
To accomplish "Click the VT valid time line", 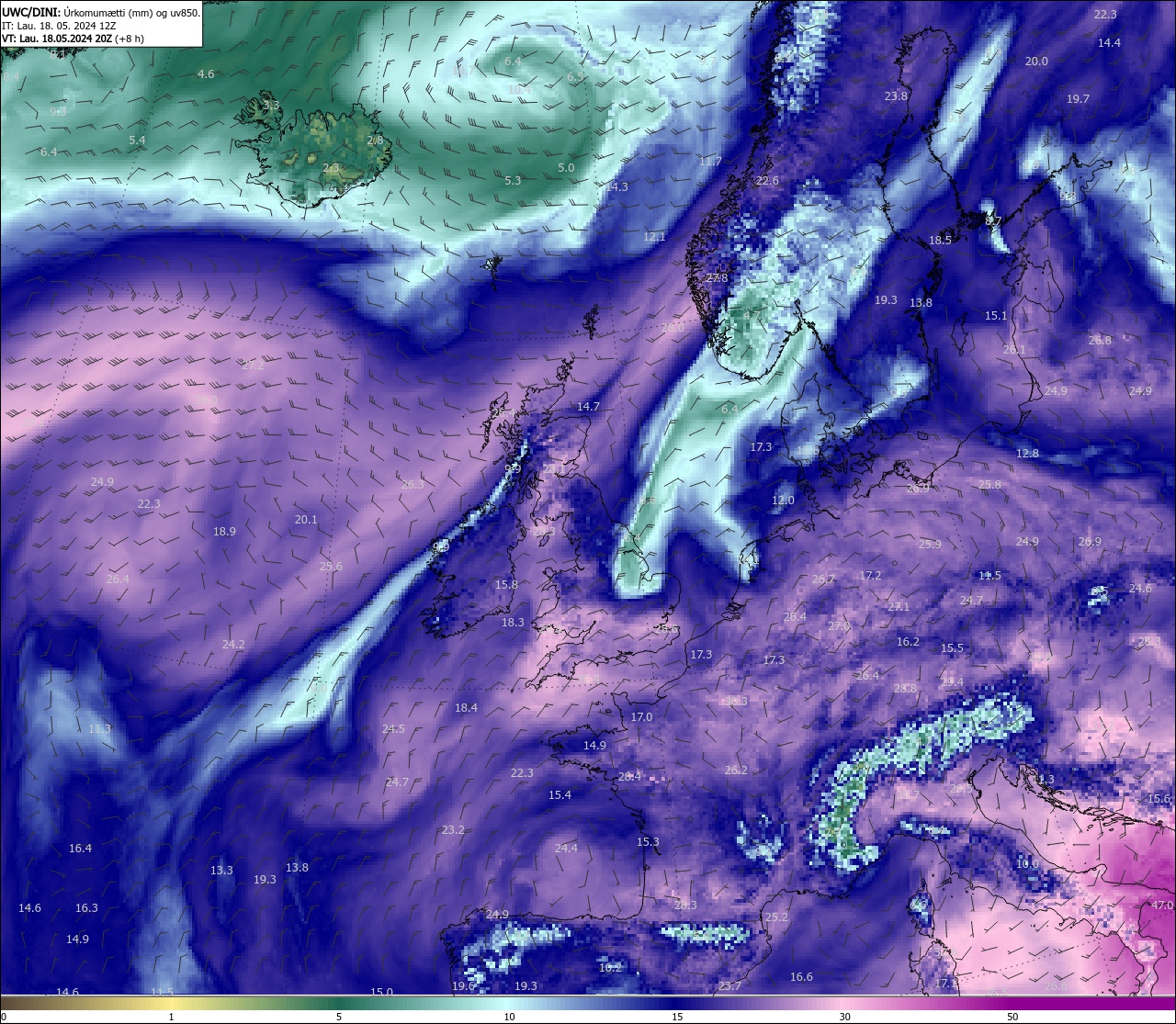I will click(73, 39).
